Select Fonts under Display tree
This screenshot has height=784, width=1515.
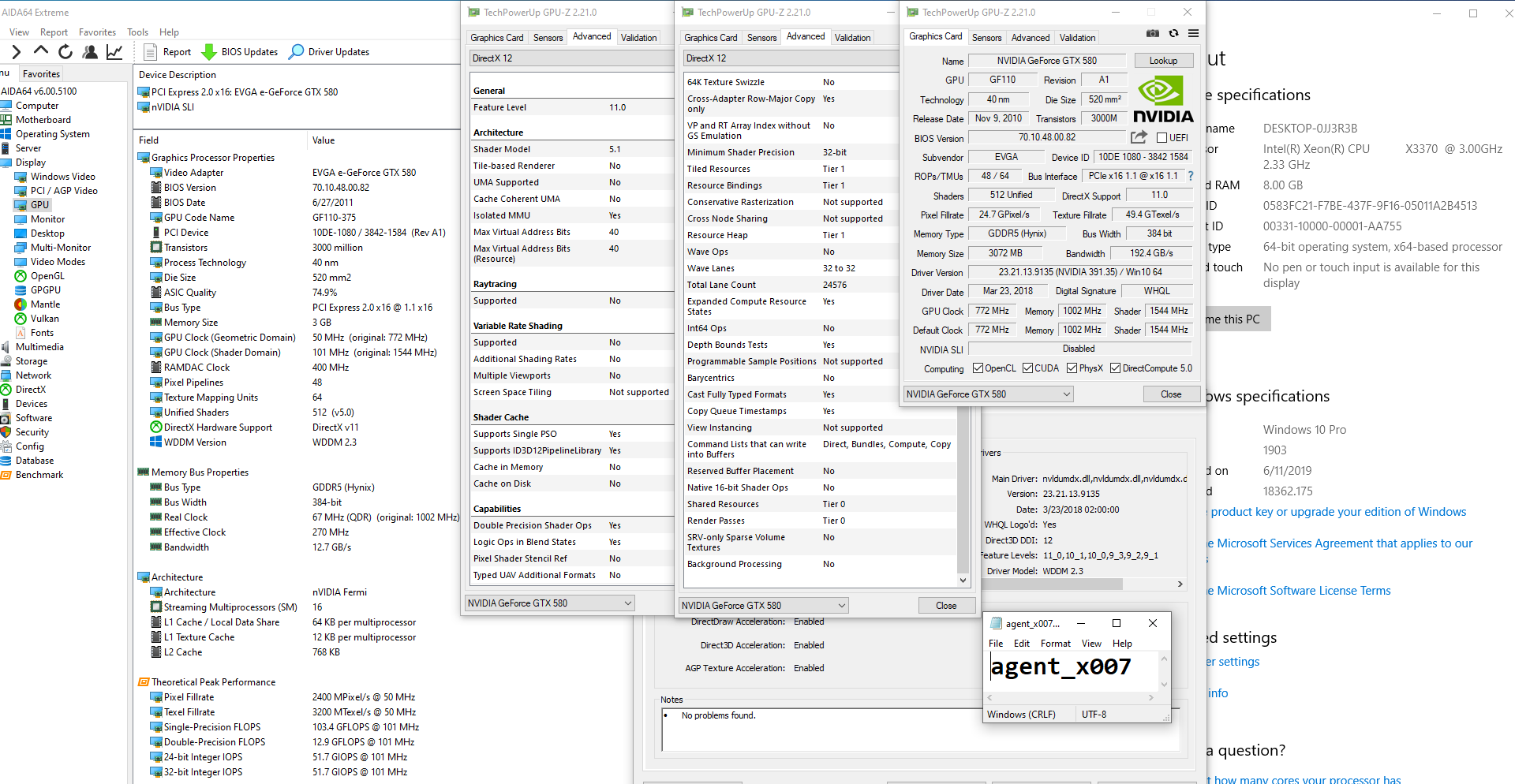pyautogui.click(x=43, y=333)
